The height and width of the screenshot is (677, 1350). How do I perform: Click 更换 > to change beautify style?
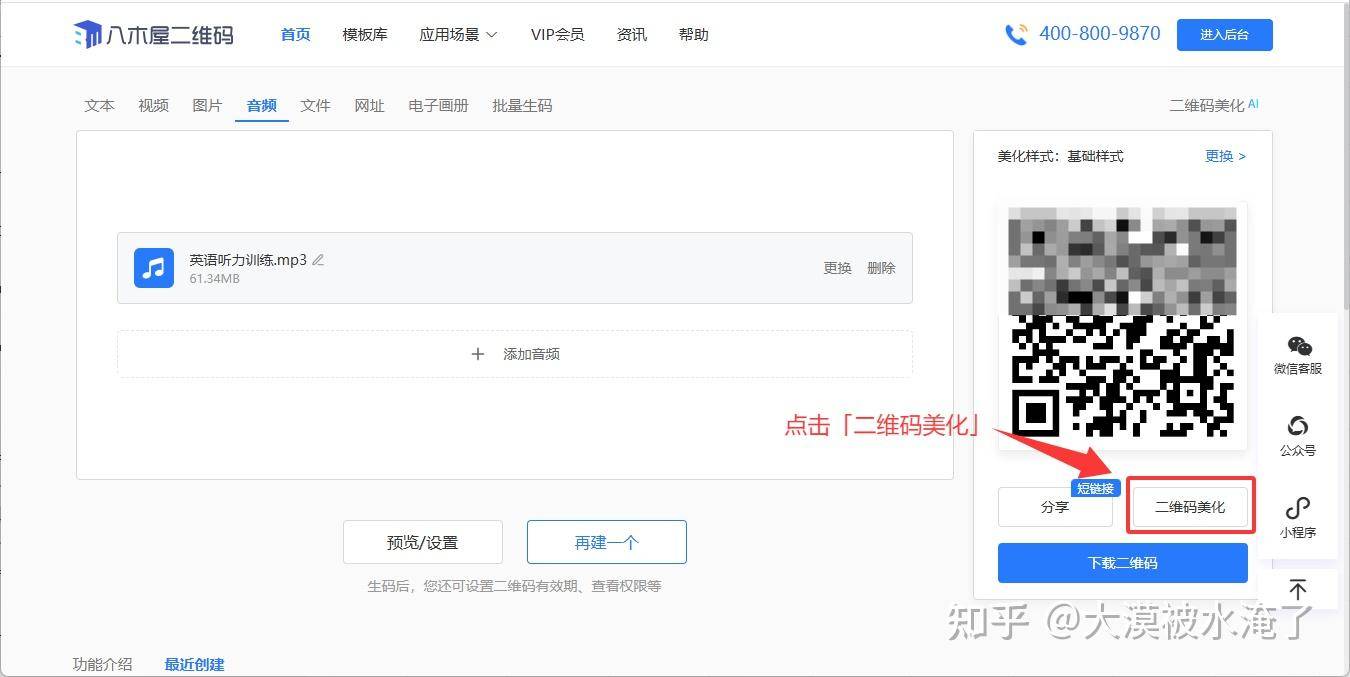(x=1225, y=156)
